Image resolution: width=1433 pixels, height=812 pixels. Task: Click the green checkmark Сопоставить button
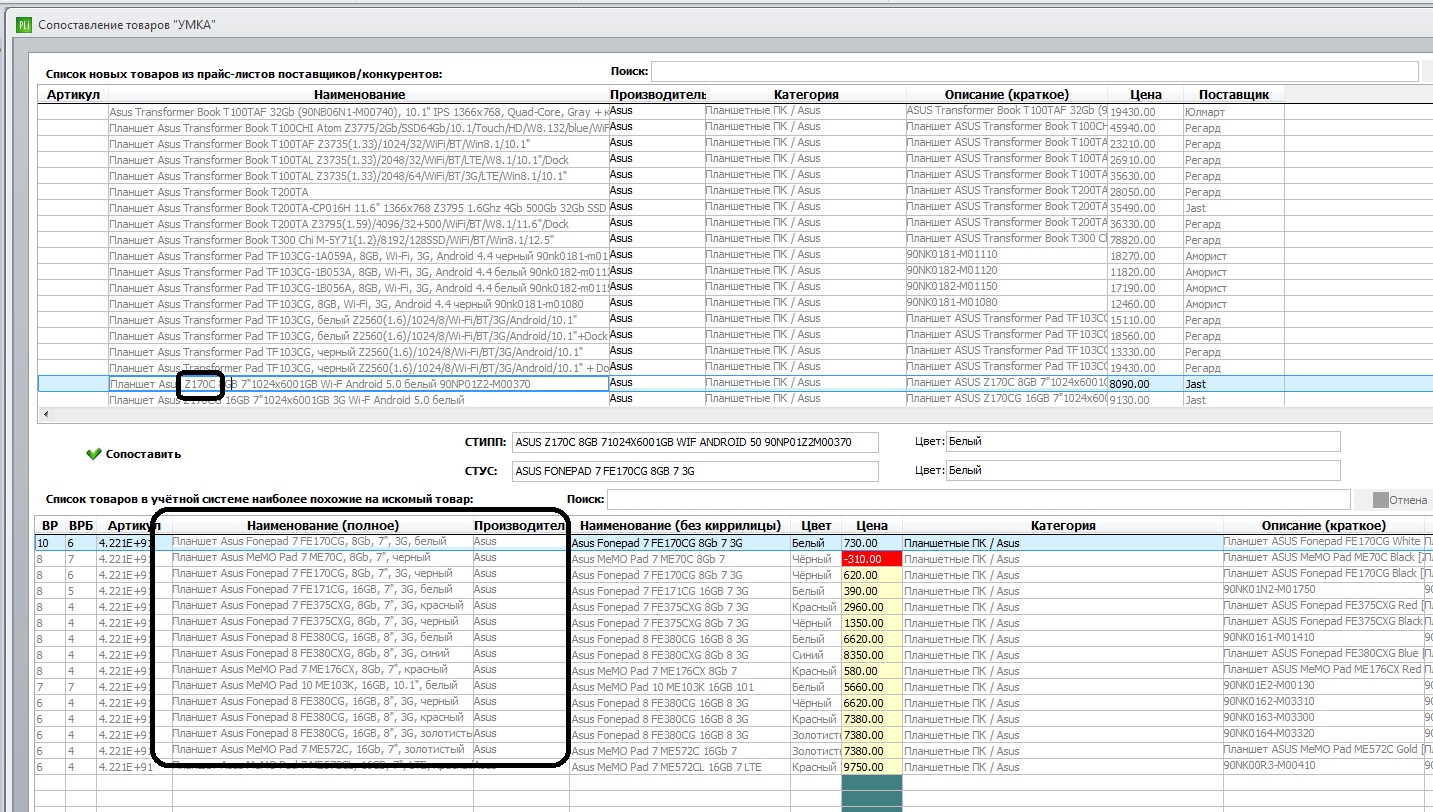[x=134, y=454]
